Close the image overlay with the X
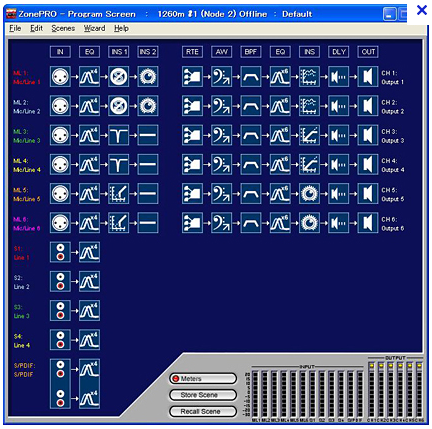This screenshot has height=429, width=432. tap(422, 10)
